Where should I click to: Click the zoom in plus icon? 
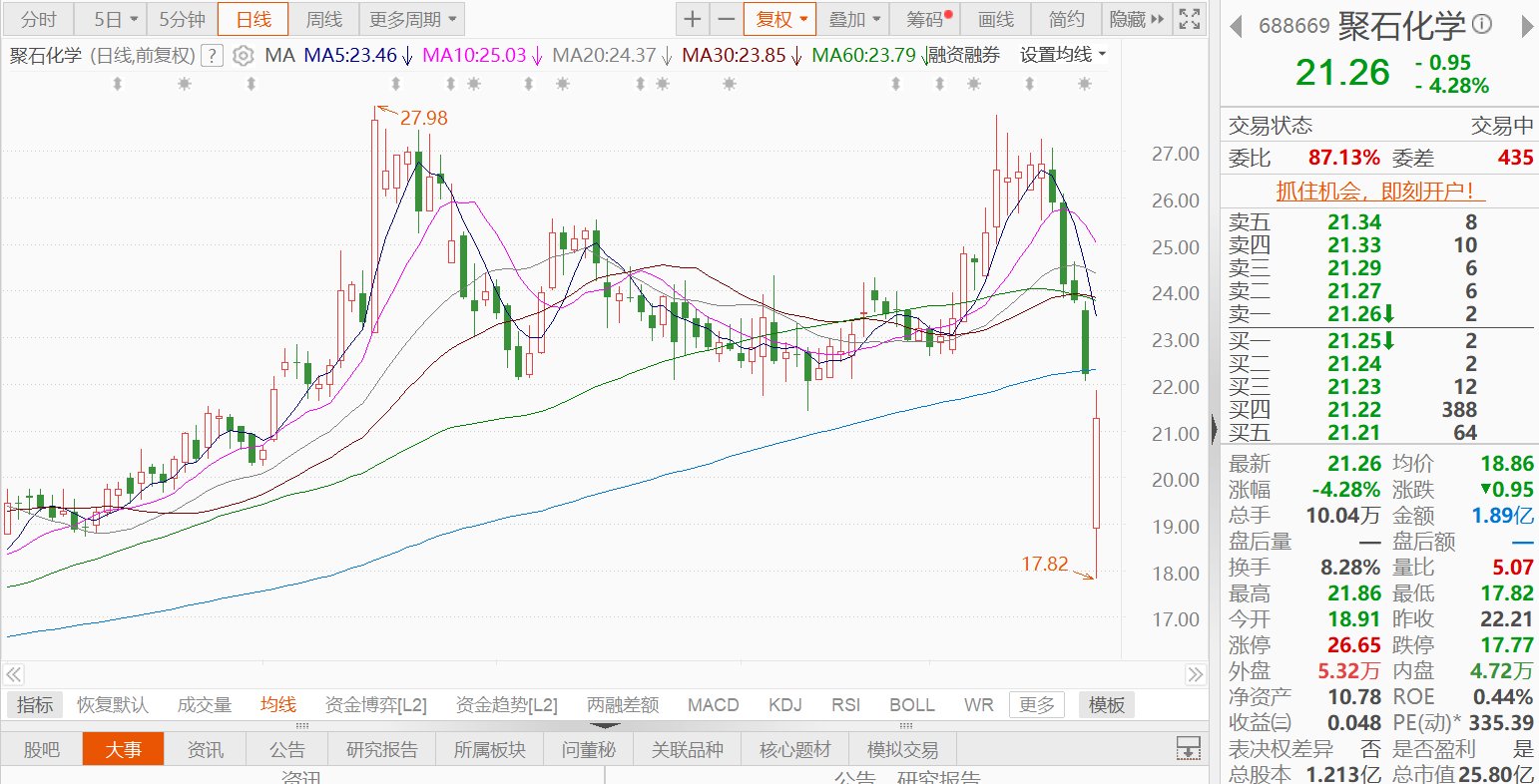pyautogui.click(x=692, y=19)
